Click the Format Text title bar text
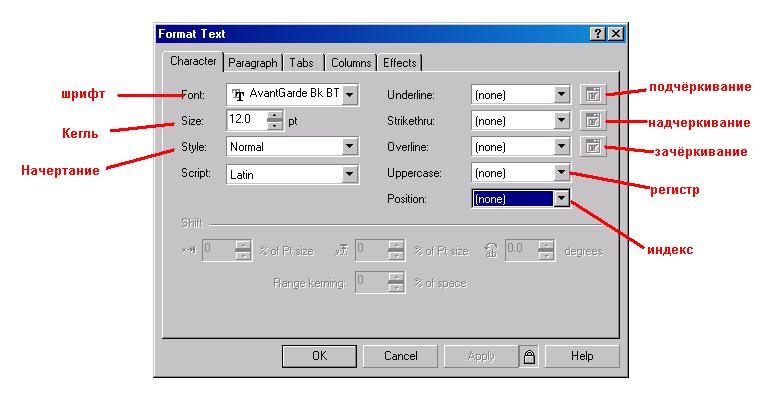 point(192,34)
